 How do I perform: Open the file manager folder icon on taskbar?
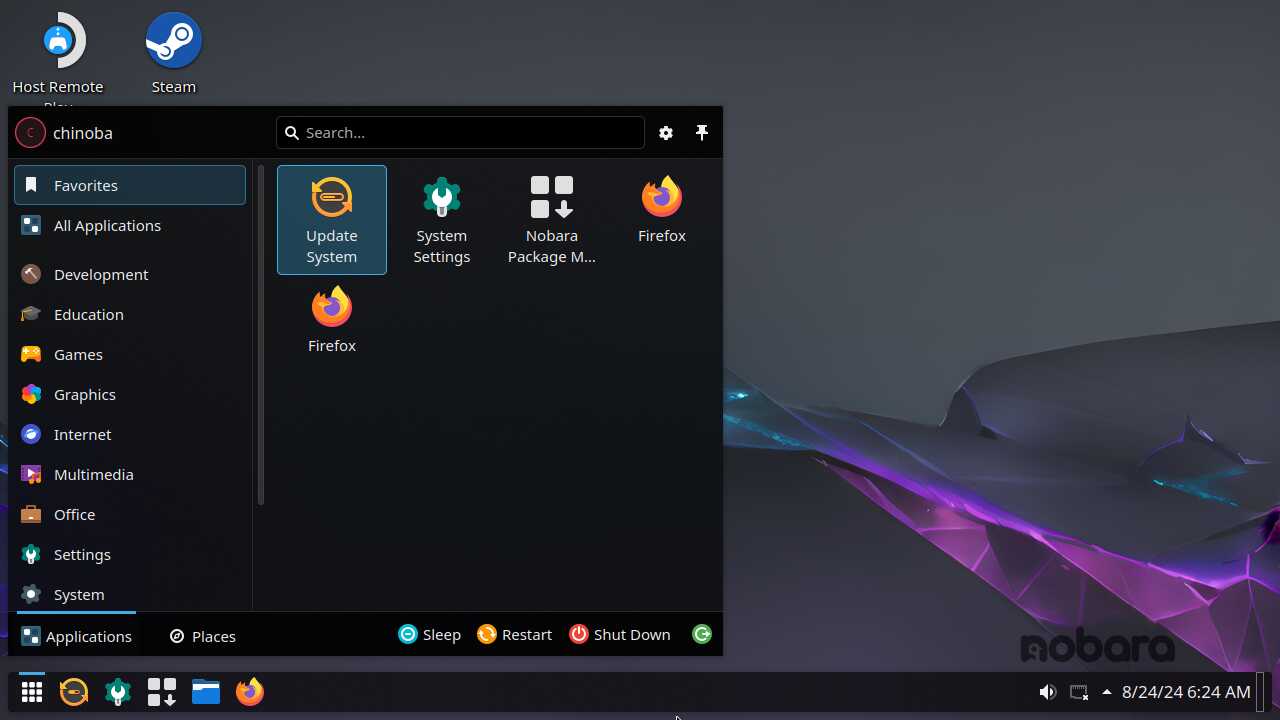206,691
